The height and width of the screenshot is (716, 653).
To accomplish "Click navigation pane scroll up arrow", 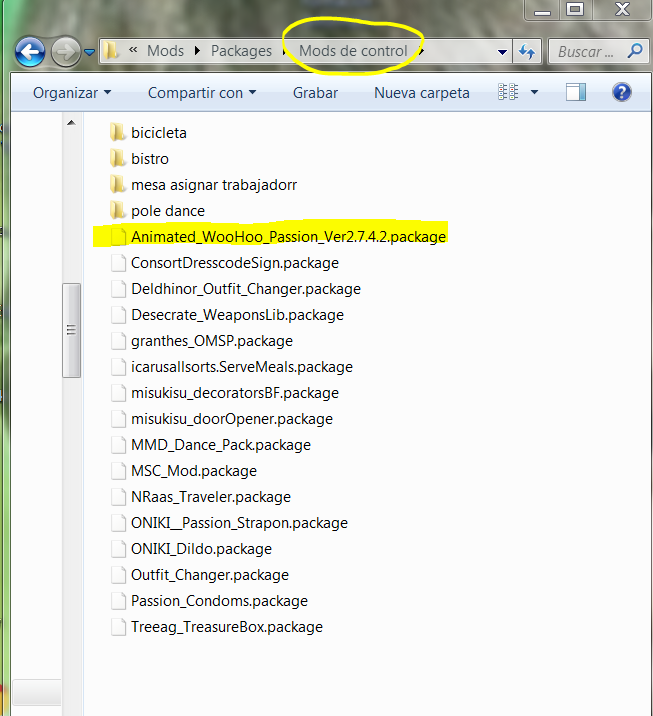I will tap(71, 123).
